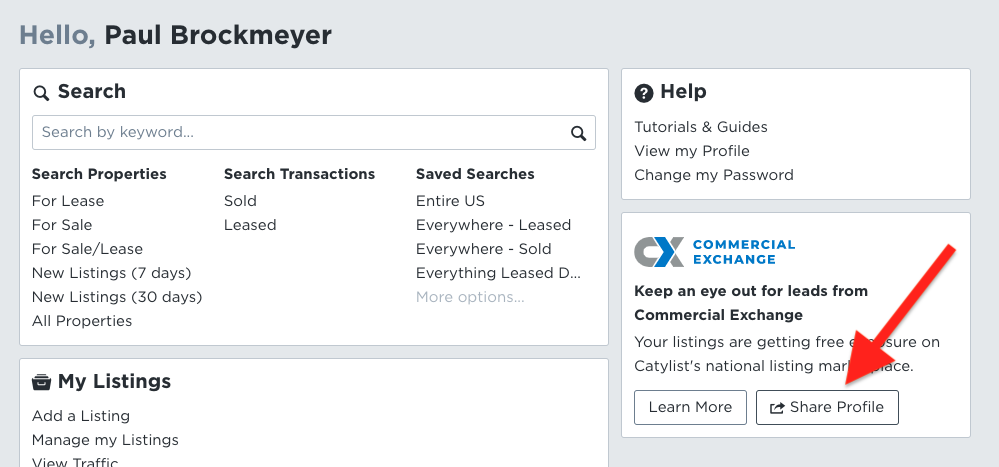Screen dimensions: 999x467
Task: Open For Lease property search
Action: [68, 201]
